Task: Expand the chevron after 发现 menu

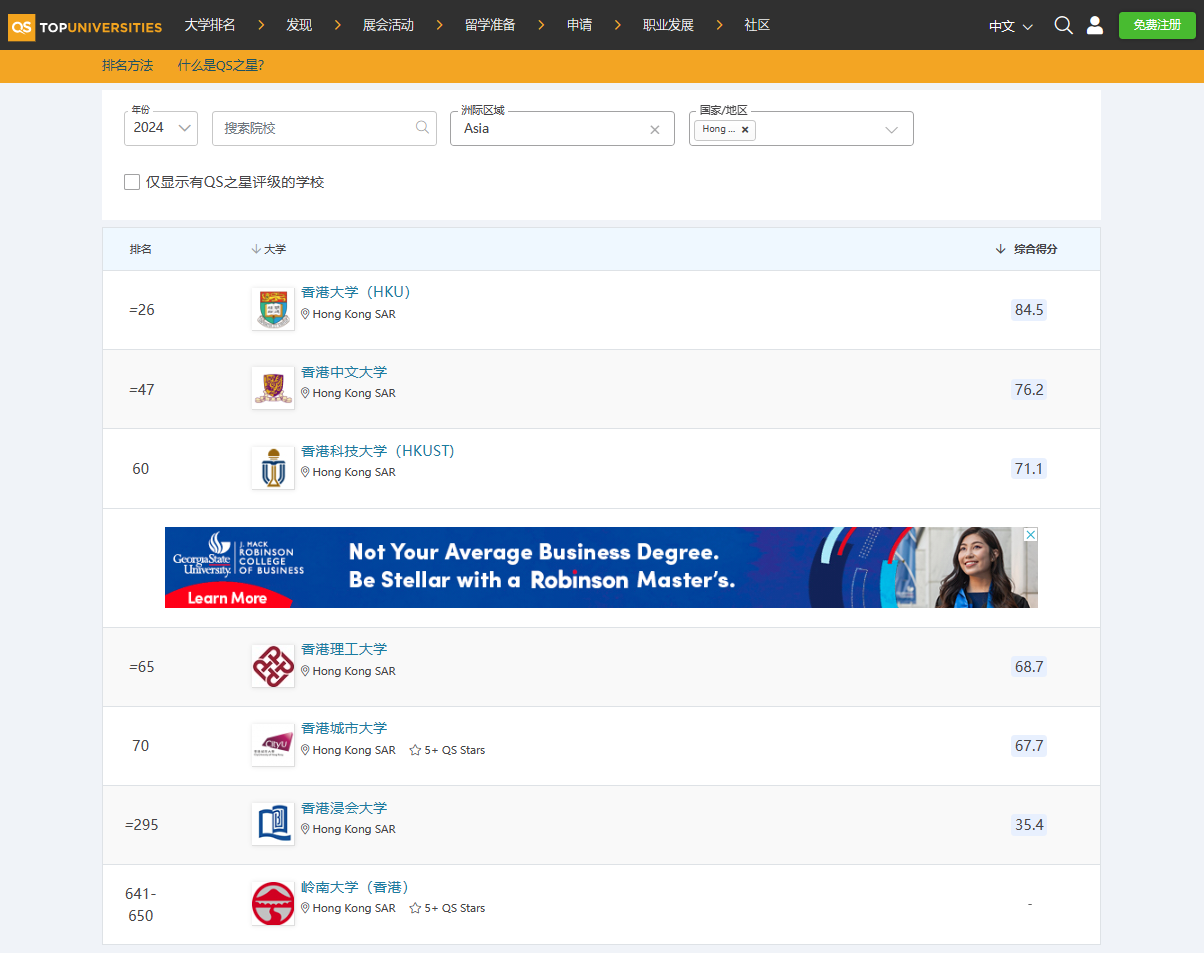Action: (338, 25)
